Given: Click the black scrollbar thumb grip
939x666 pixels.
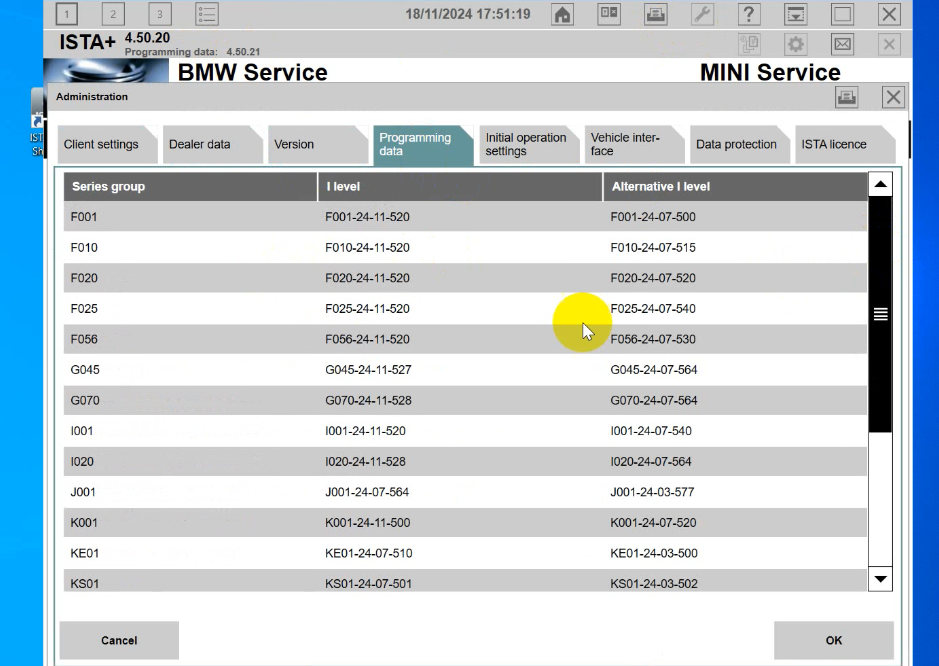Looking at the screenshot, I should point(880,314).
